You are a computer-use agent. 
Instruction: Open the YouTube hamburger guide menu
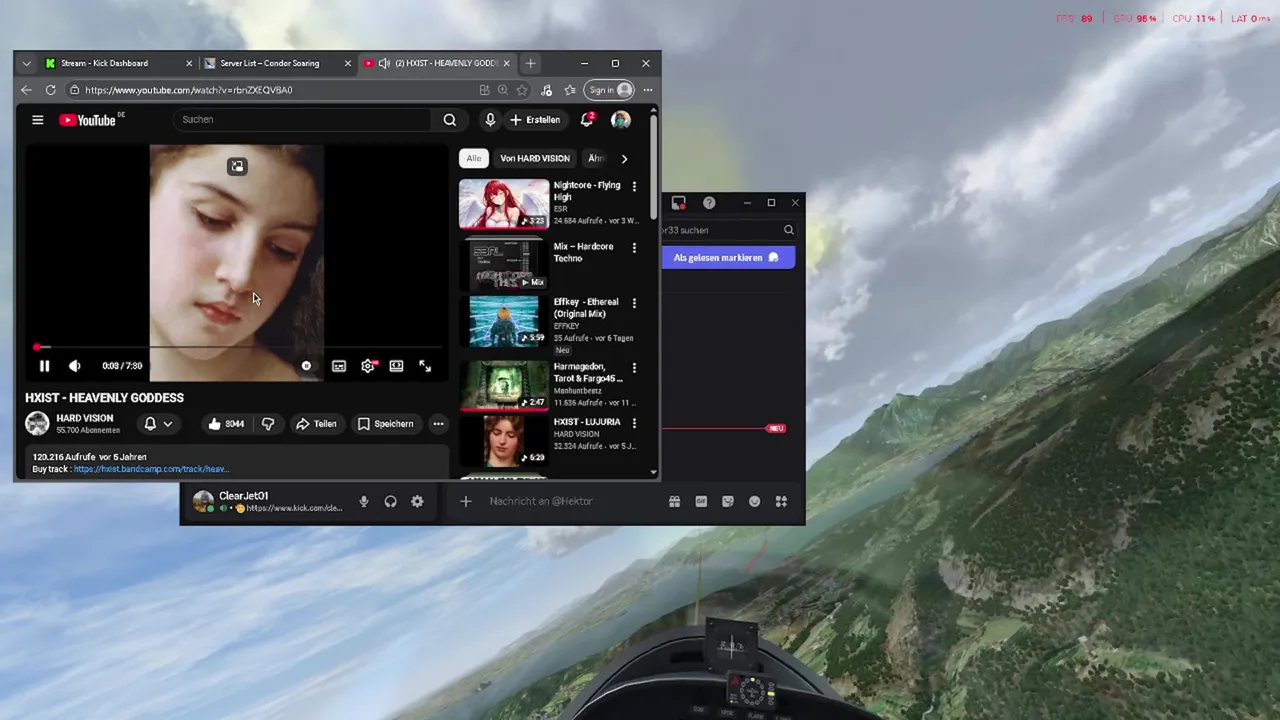tap(38, 120)
